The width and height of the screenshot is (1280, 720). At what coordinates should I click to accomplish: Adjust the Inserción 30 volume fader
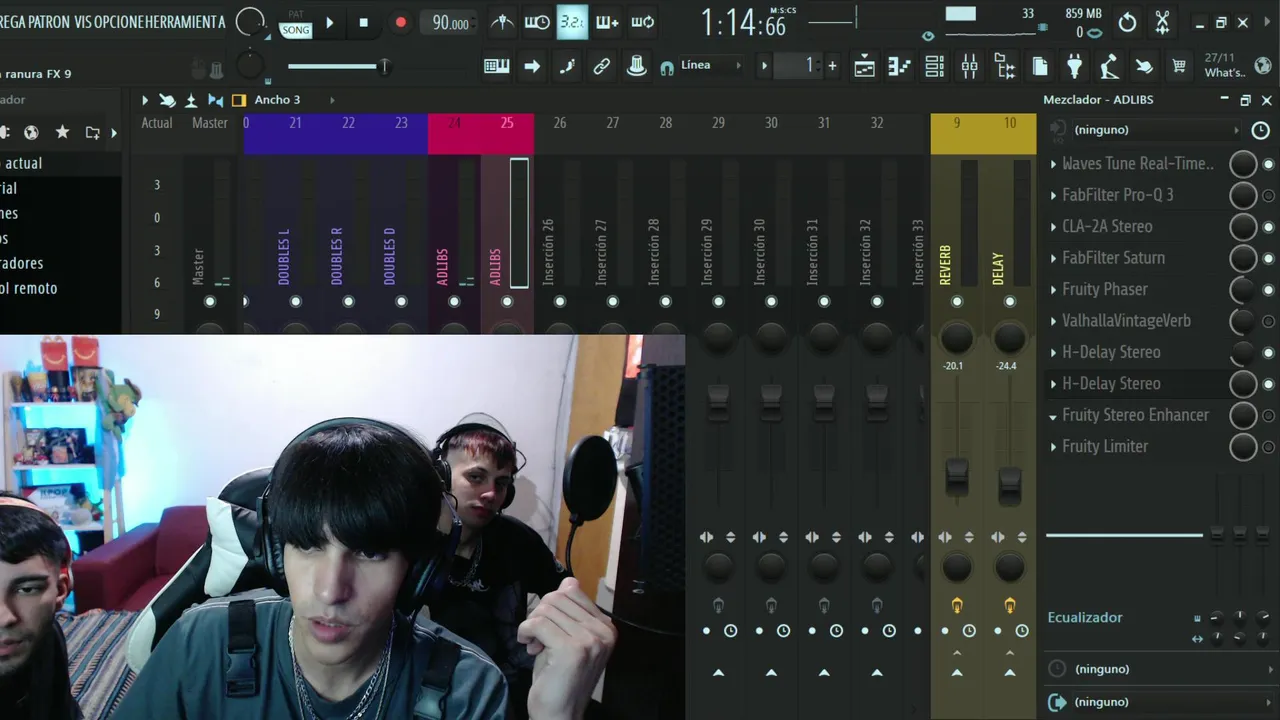(771, 402)
